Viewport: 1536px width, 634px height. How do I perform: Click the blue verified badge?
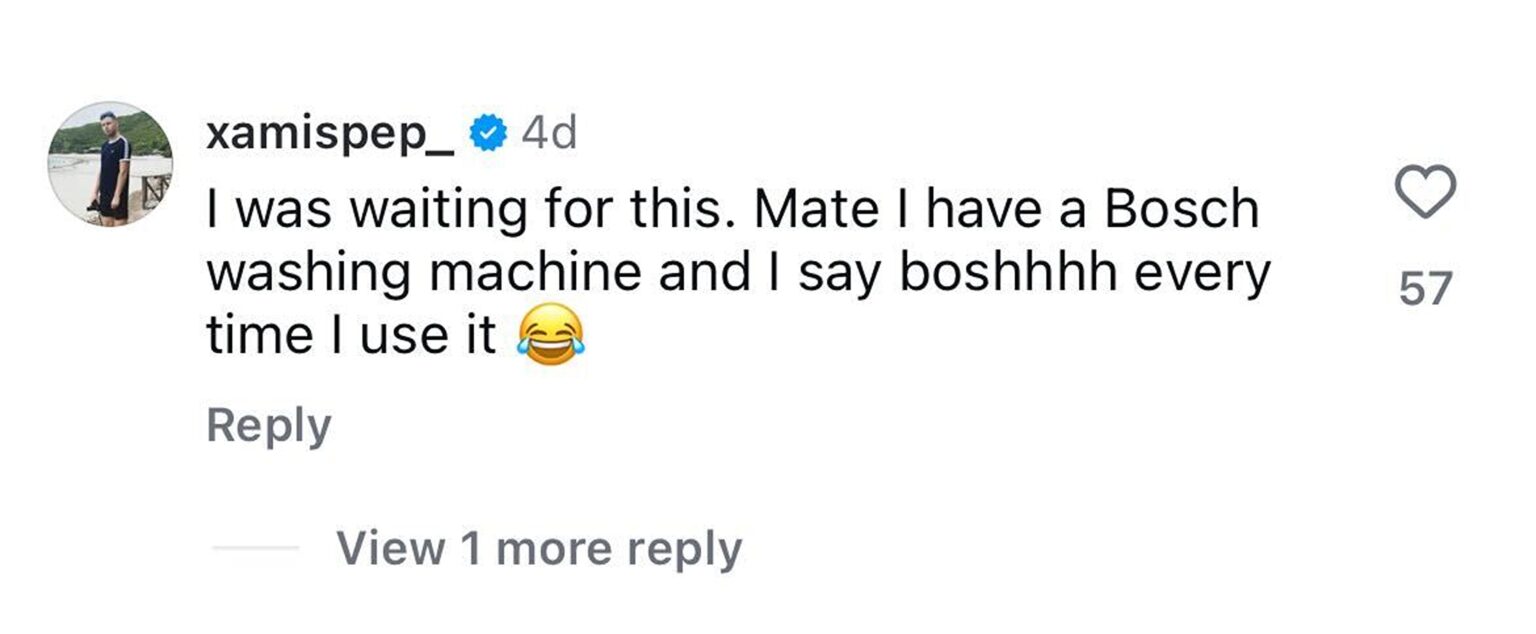[x=487, y=134]
